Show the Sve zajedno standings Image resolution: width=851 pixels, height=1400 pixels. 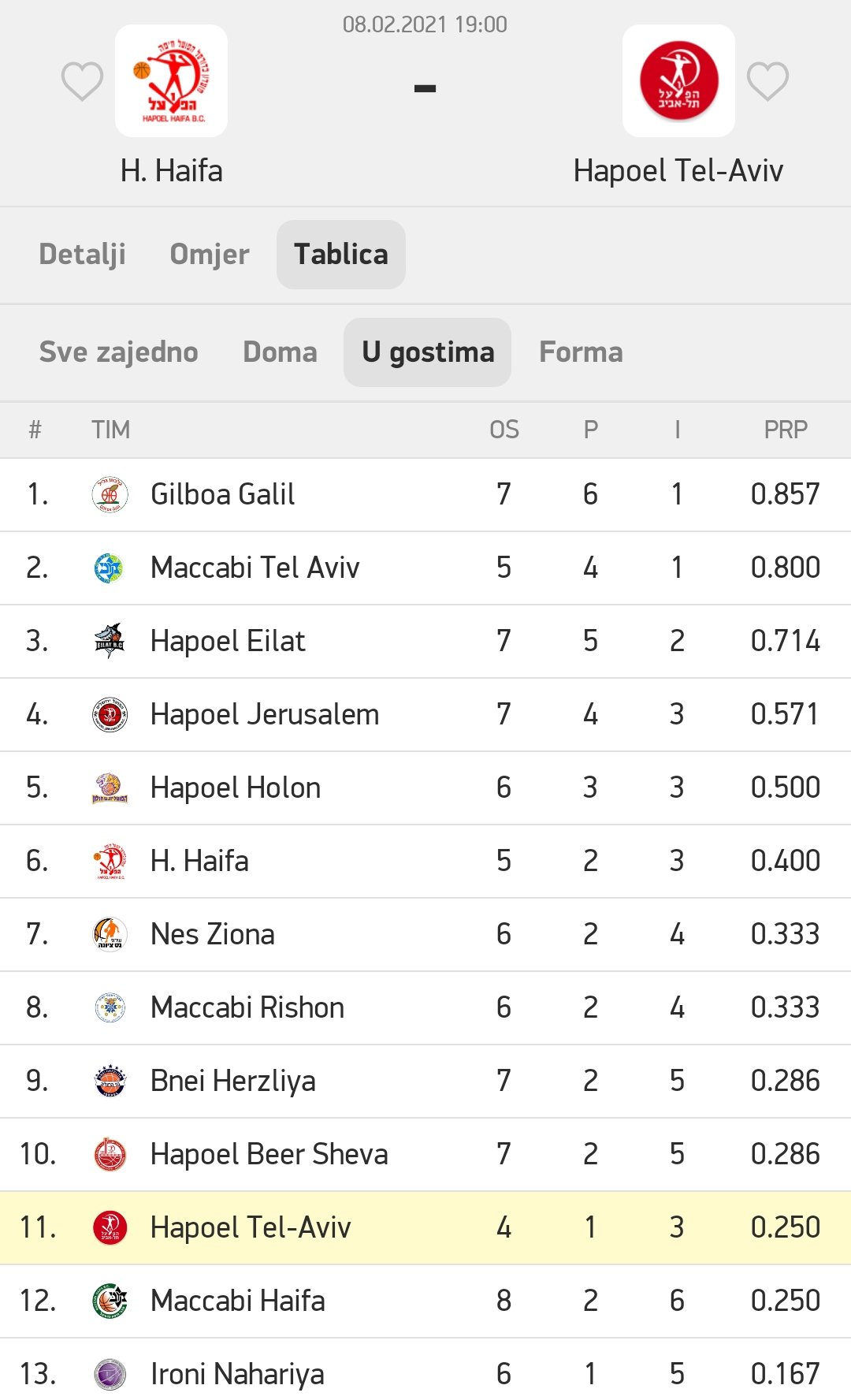click(119, 352)
